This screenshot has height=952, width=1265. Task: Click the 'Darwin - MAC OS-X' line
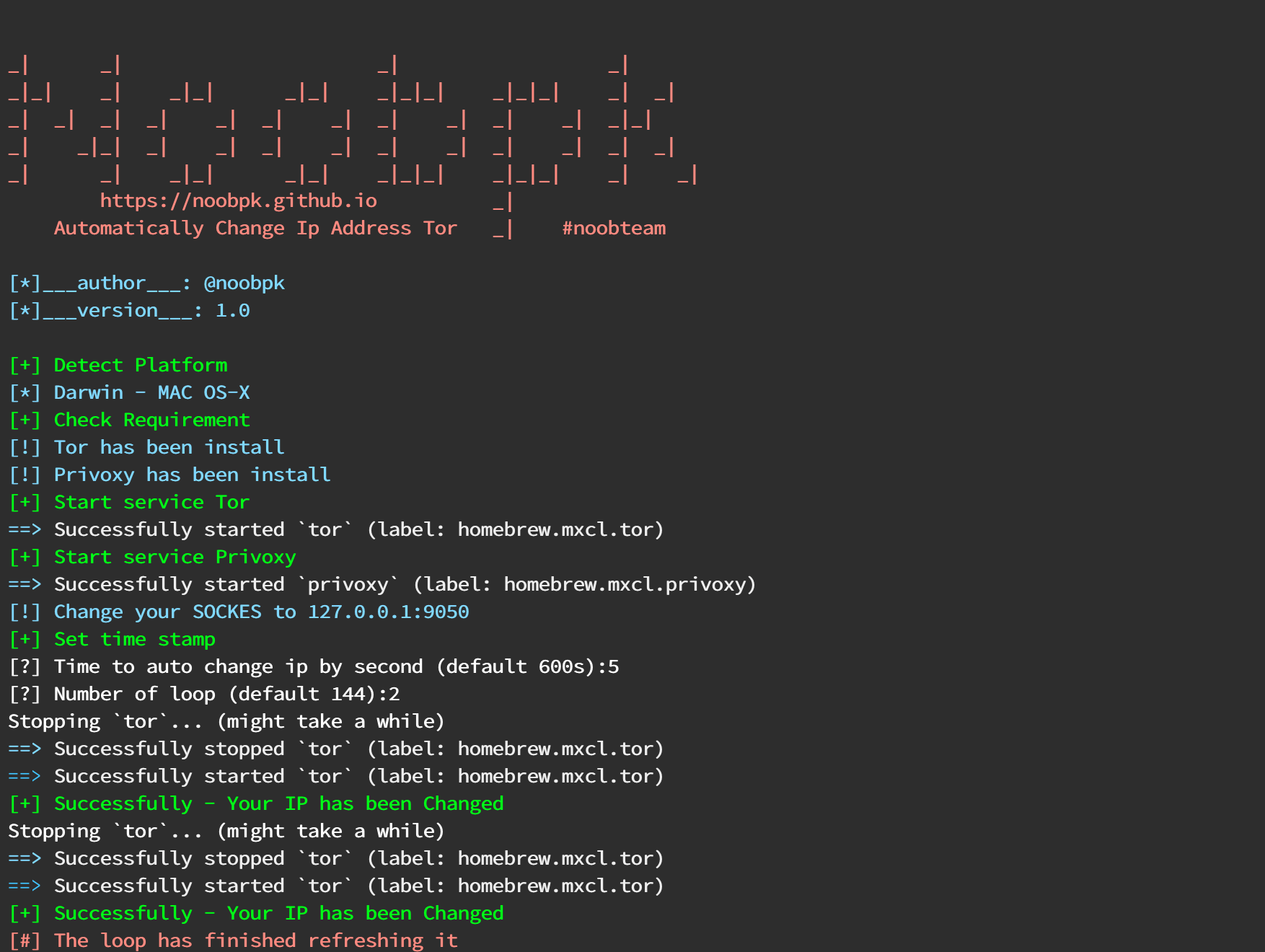click(x=129, y=392)
